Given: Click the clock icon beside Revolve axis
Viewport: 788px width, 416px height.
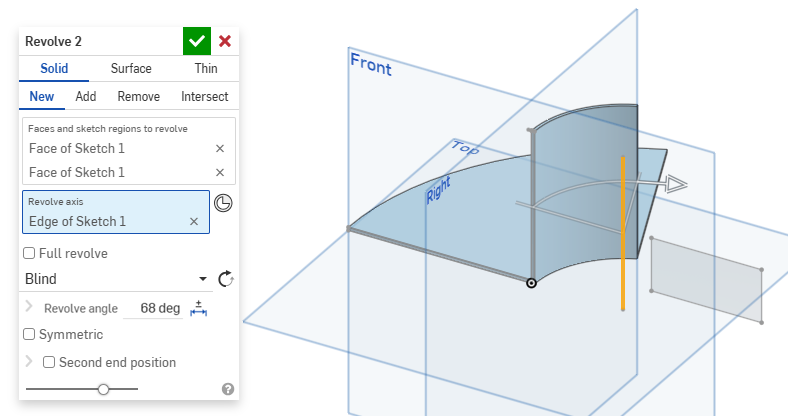Looking at the screenshot, I should [x=224, y=203].
